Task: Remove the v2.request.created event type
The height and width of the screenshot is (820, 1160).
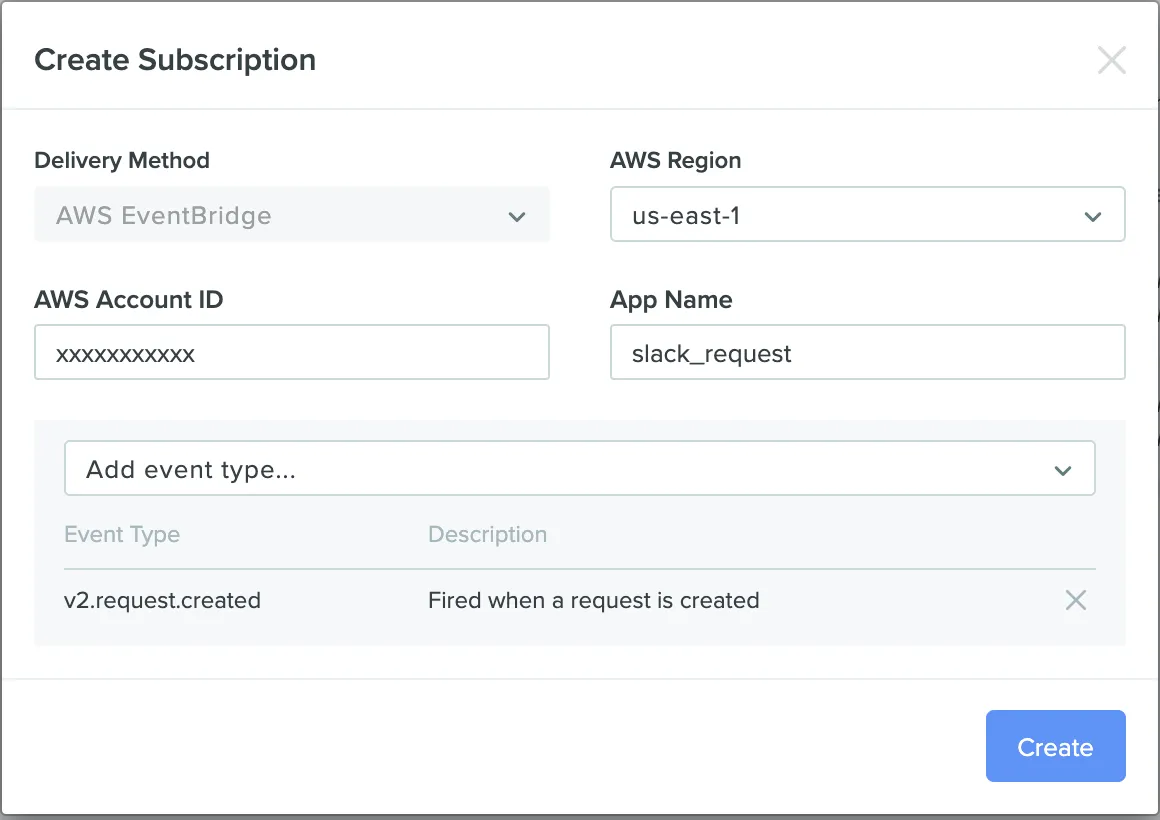Action: pyautogui.click(x=1076, y=600)
